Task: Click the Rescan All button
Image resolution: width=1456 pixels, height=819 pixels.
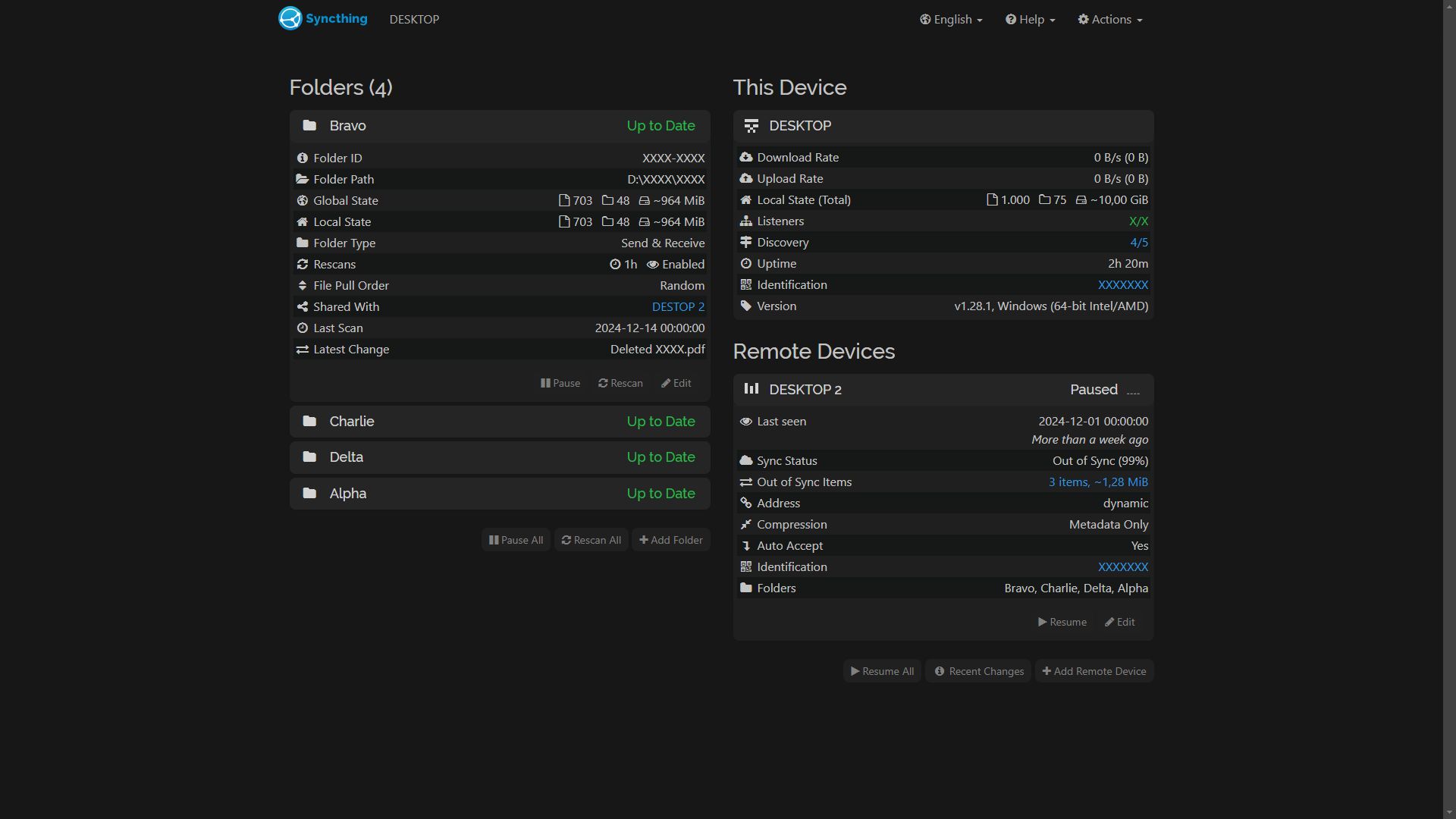Action: pos(591,540)
